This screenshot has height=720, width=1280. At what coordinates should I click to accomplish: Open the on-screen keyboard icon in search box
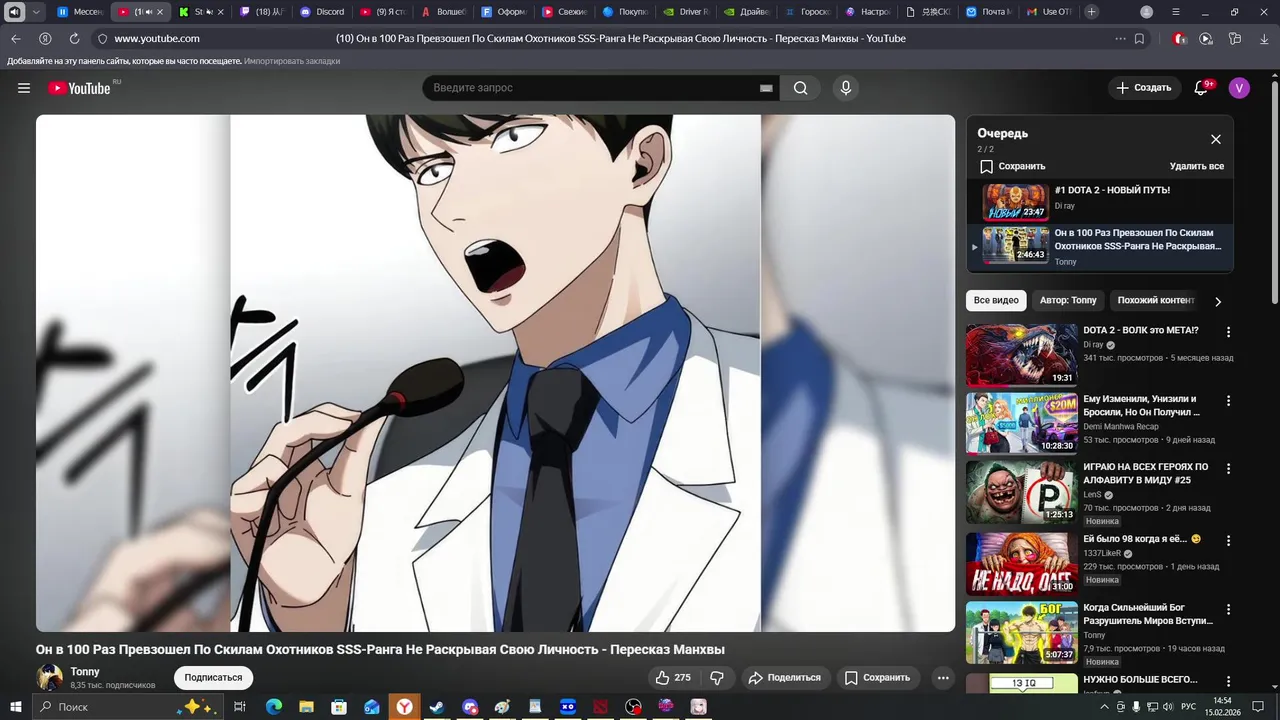766,88
